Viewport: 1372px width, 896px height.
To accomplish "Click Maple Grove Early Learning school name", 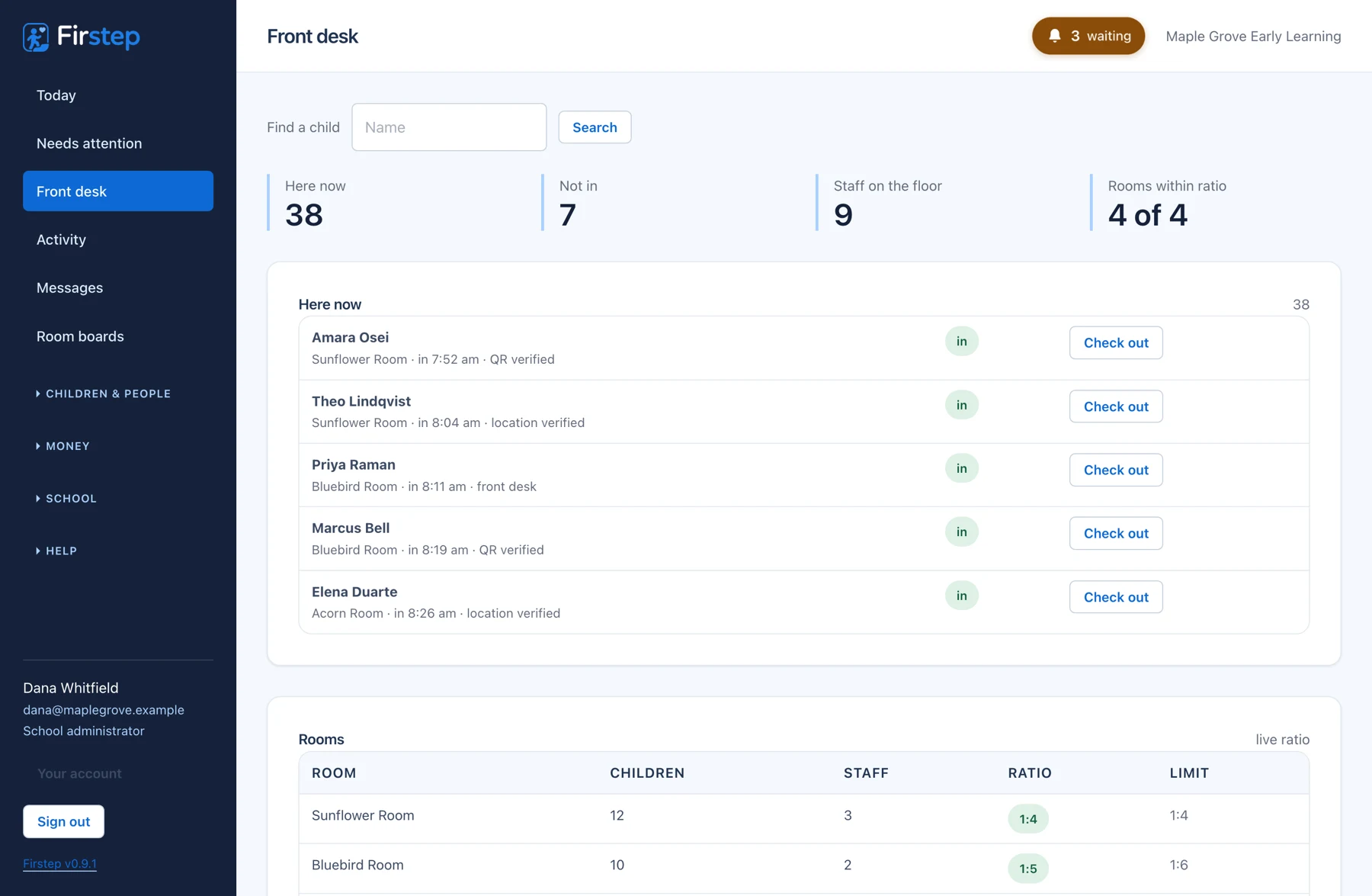I will pyautogui.click(x=1253, y=36).
